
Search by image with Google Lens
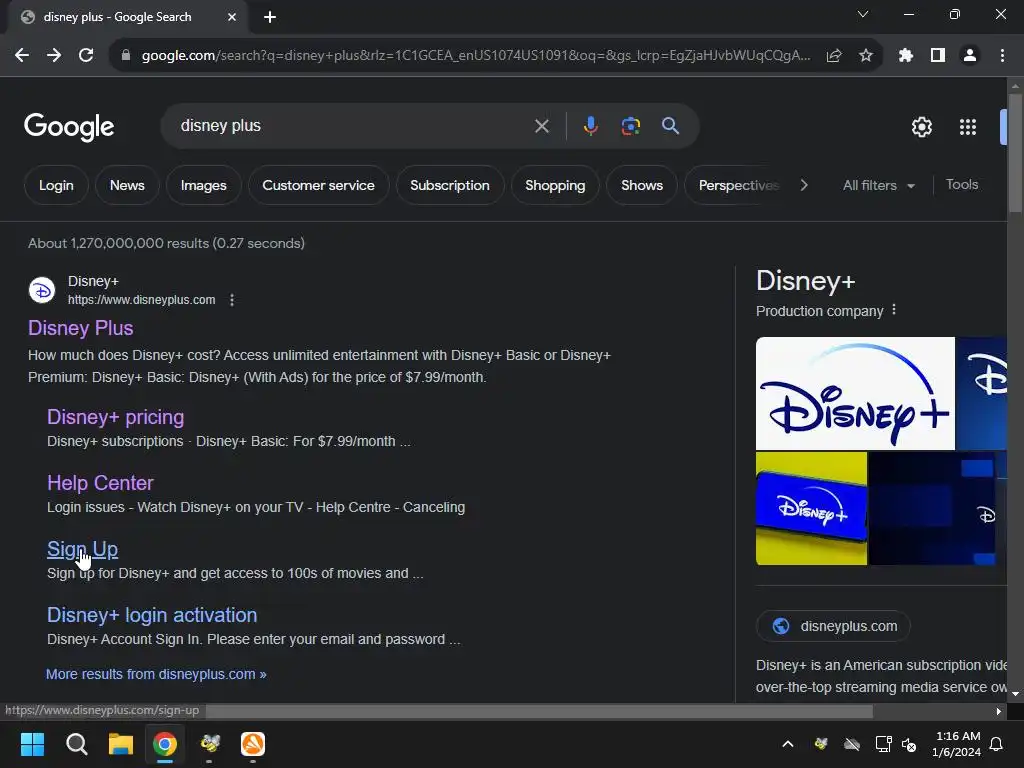click(x=631, y=126)
